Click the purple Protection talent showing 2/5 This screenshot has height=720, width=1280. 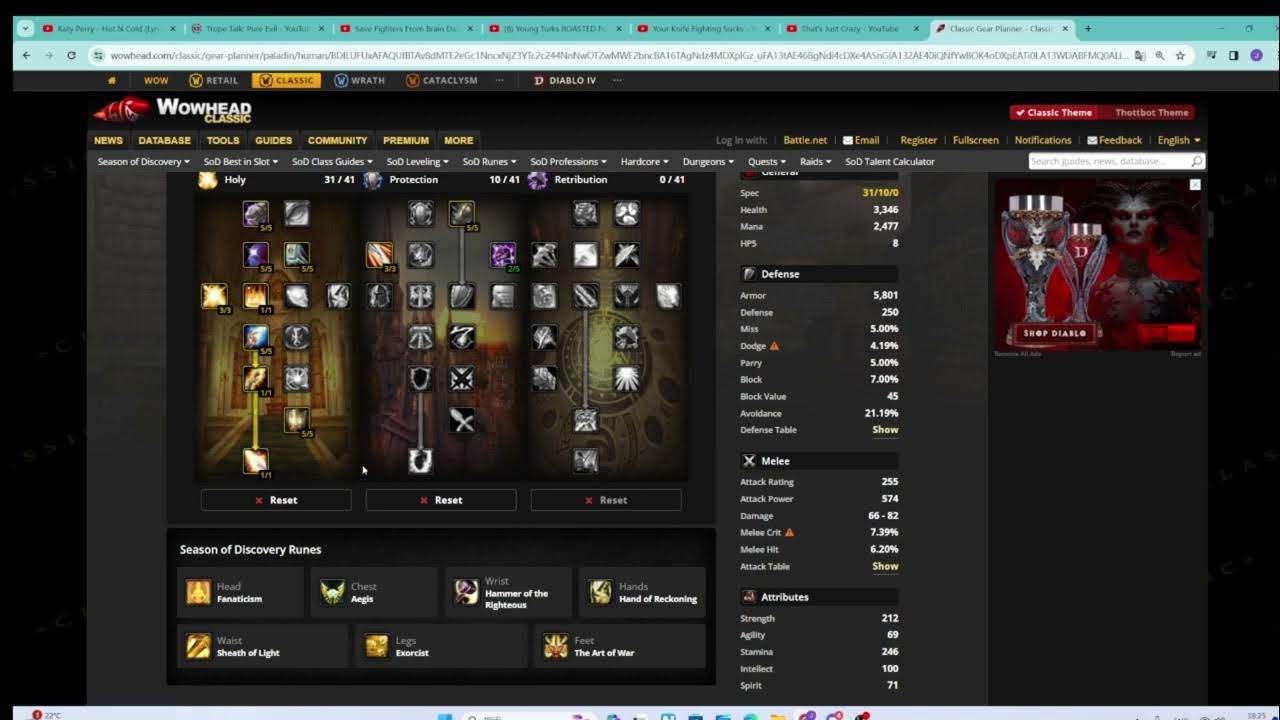pyautogui.click(x=503, y=254)
